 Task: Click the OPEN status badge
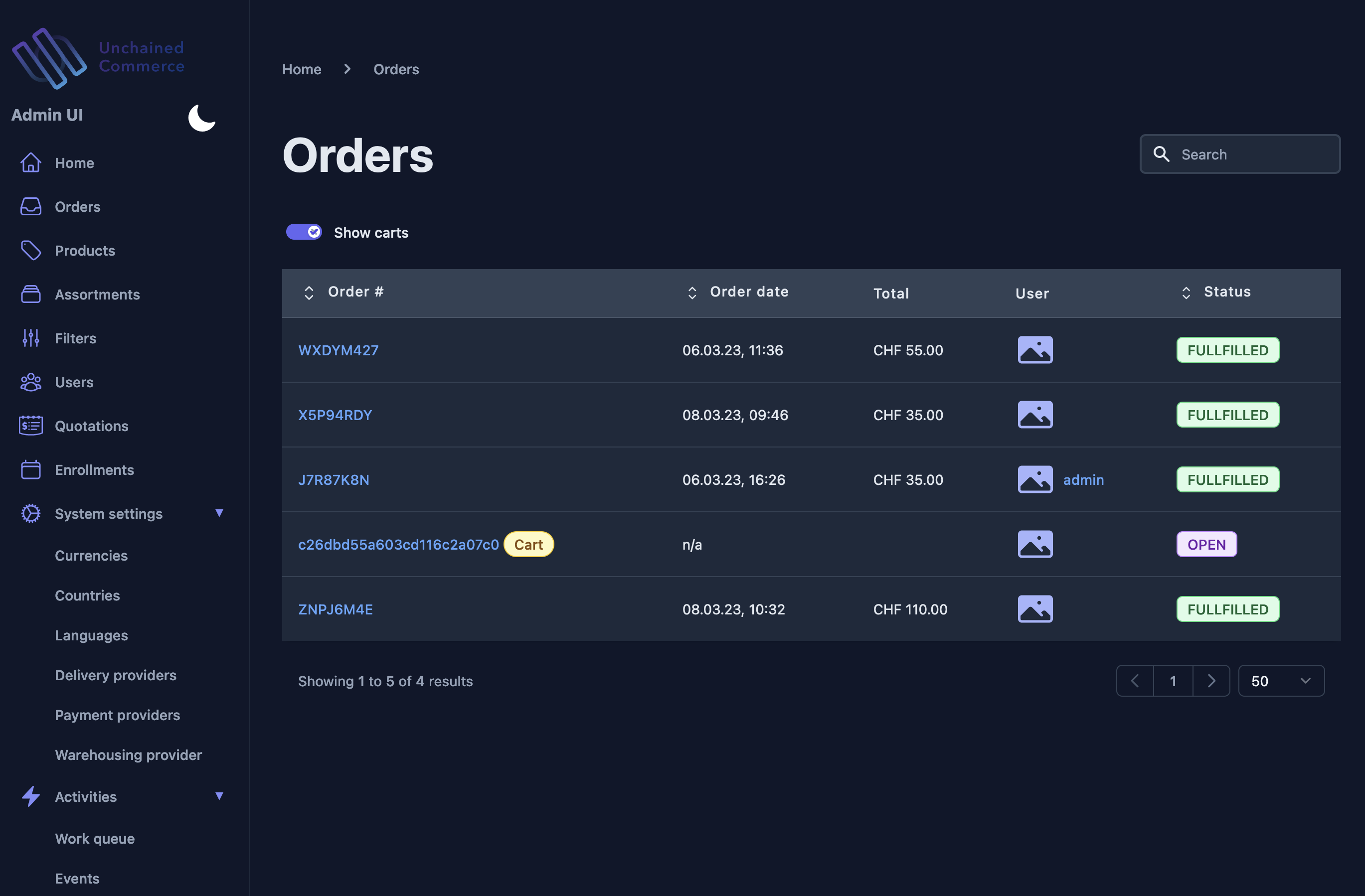click(1206, 544)
